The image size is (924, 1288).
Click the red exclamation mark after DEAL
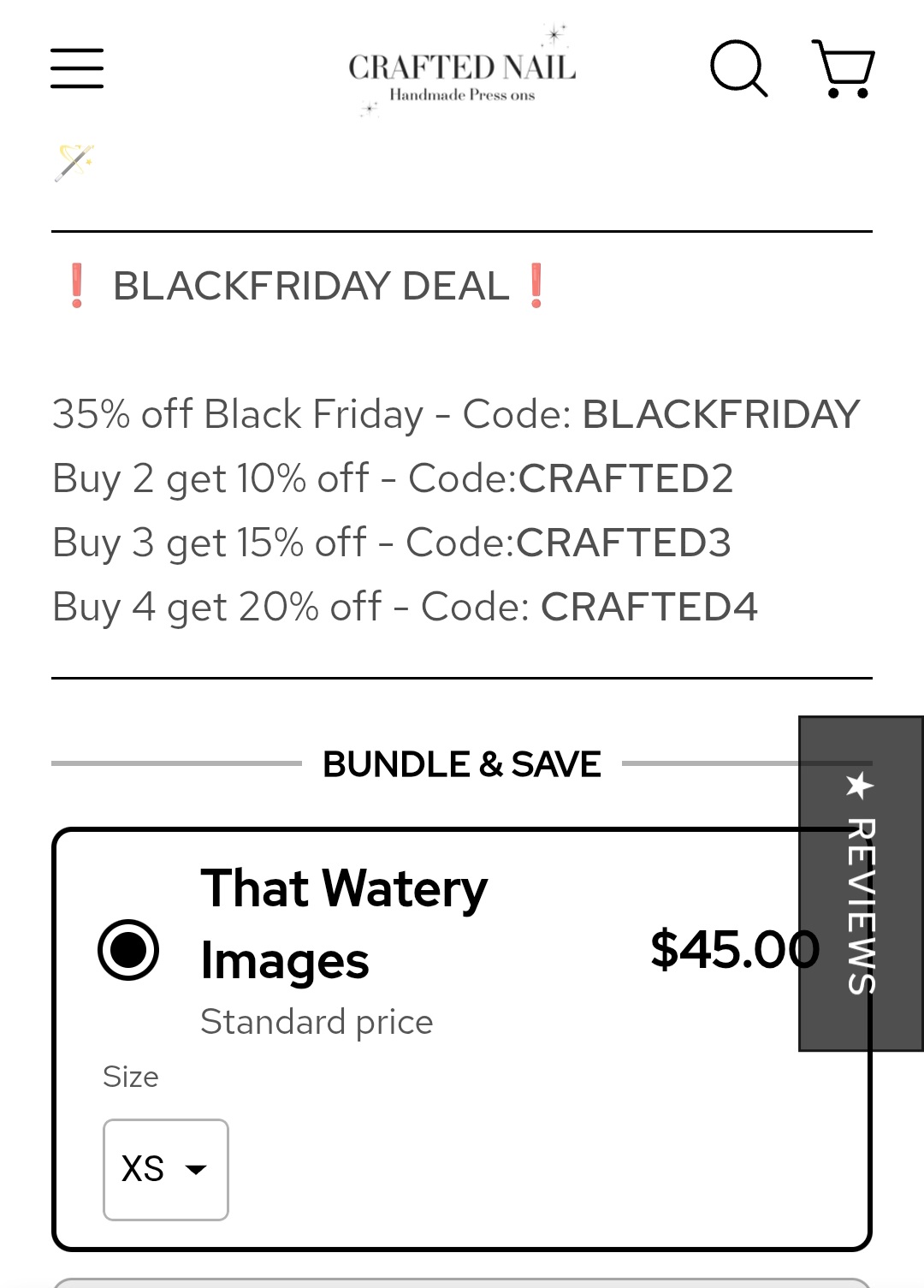click(x=536, y=286)
